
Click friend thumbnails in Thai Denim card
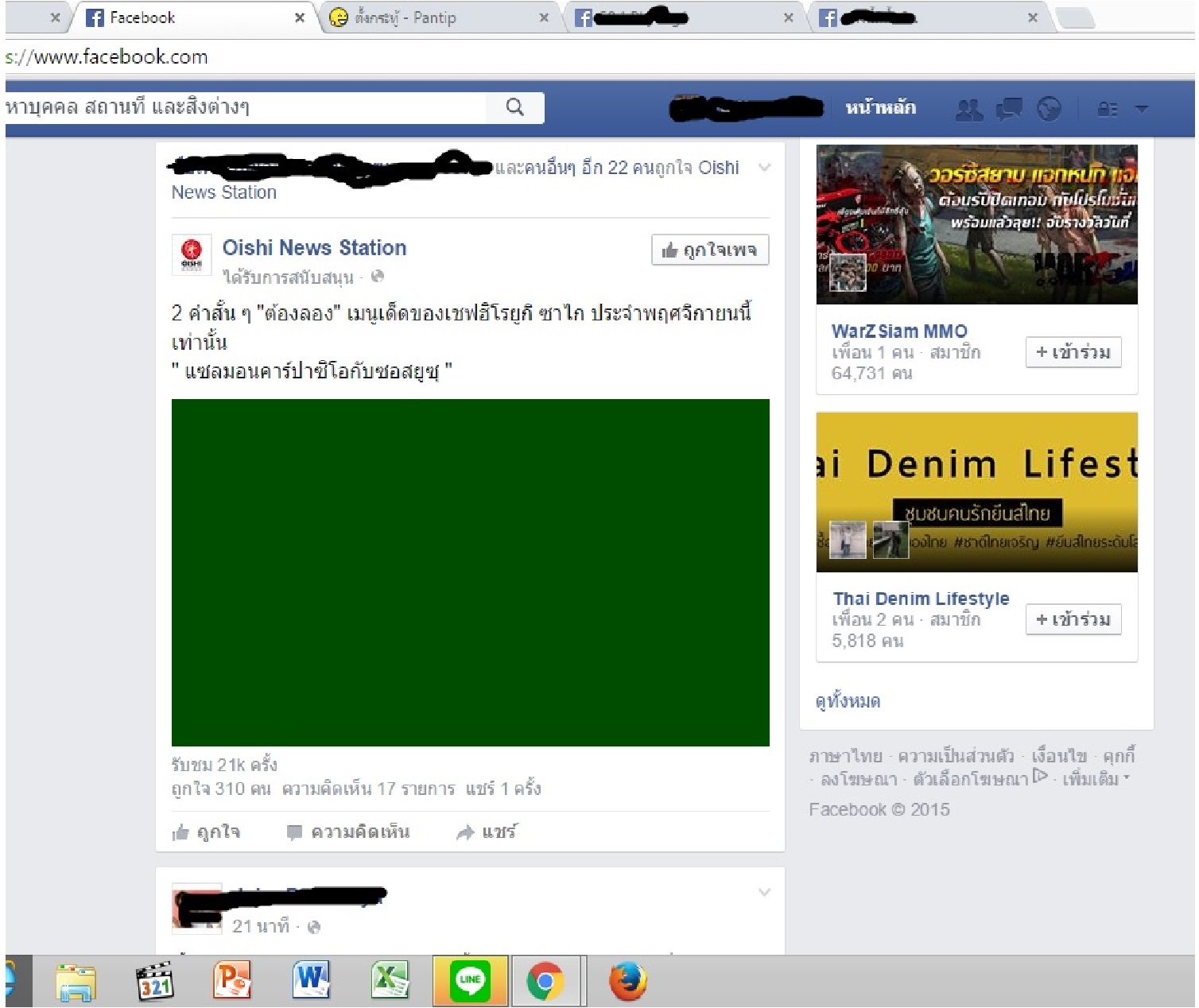tap(868, 541)
